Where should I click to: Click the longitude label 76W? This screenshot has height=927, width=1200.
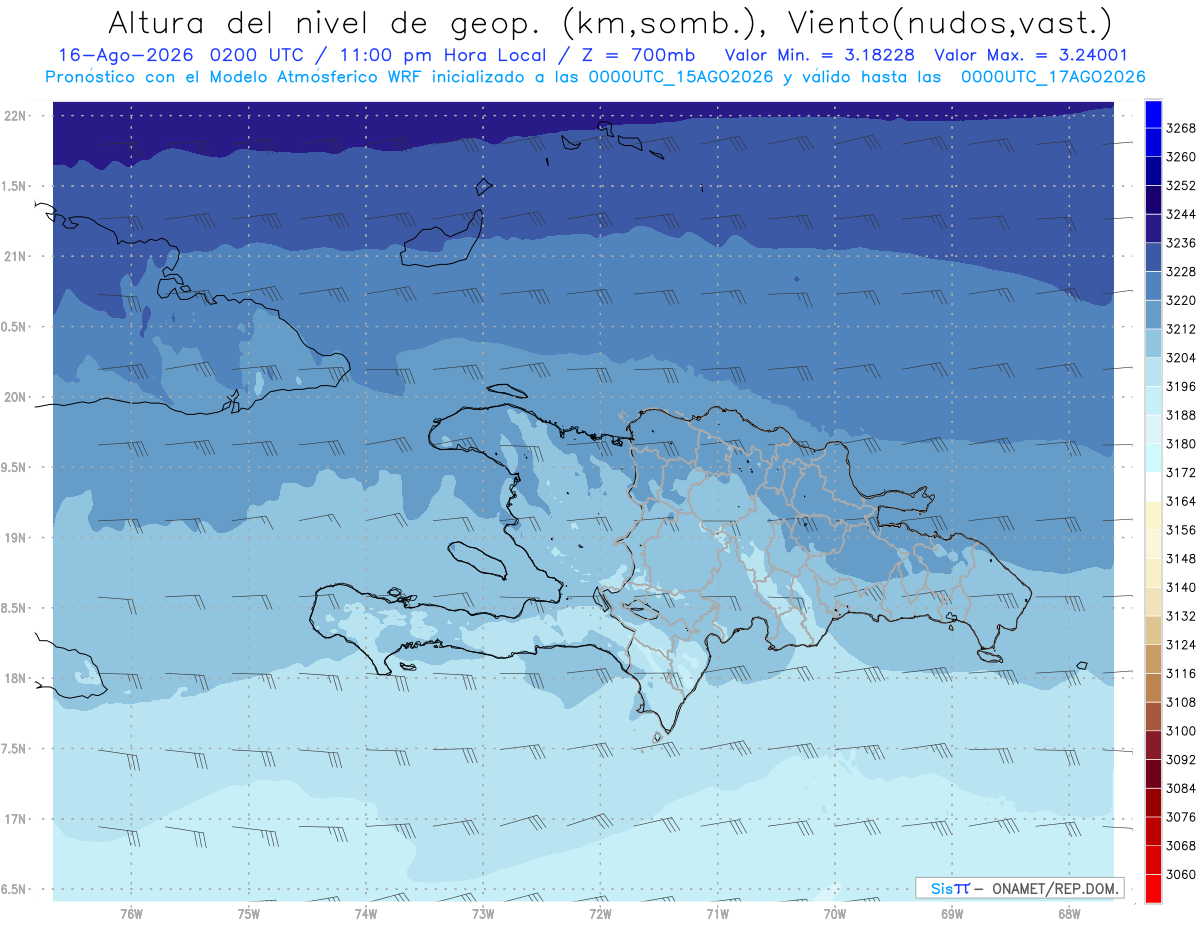[131, 914]
